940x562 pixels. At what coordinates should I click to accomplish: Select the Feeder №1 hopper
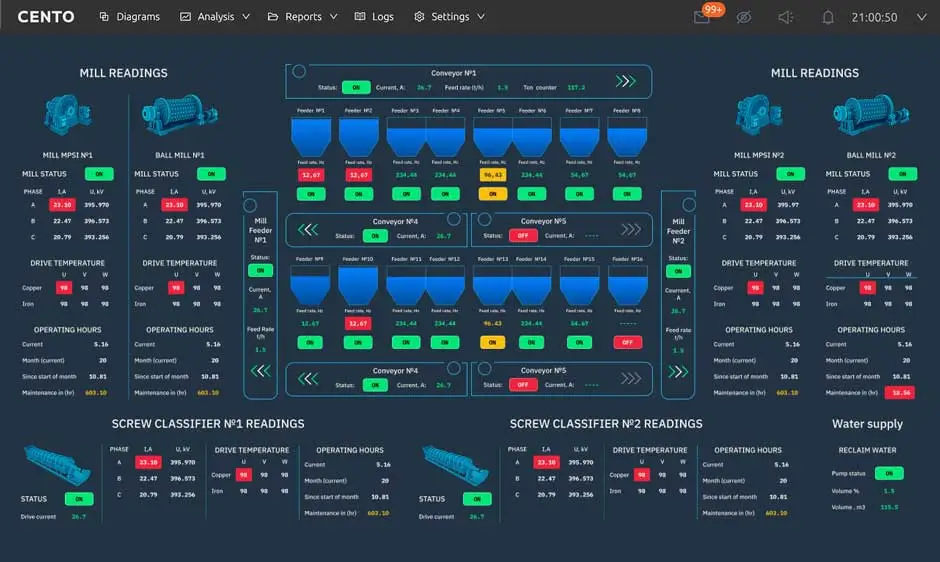pyautogui.click(x=311, y=137)
